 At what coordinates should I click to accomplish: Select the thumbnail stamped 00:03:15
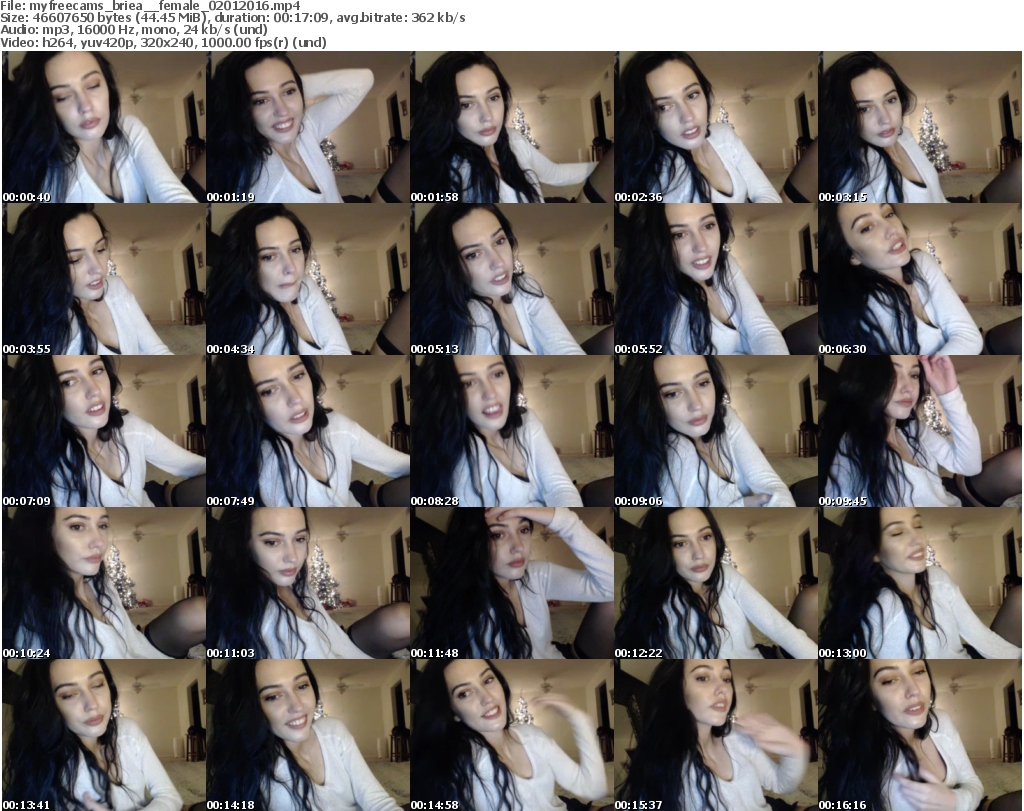[x=920, y=127]
